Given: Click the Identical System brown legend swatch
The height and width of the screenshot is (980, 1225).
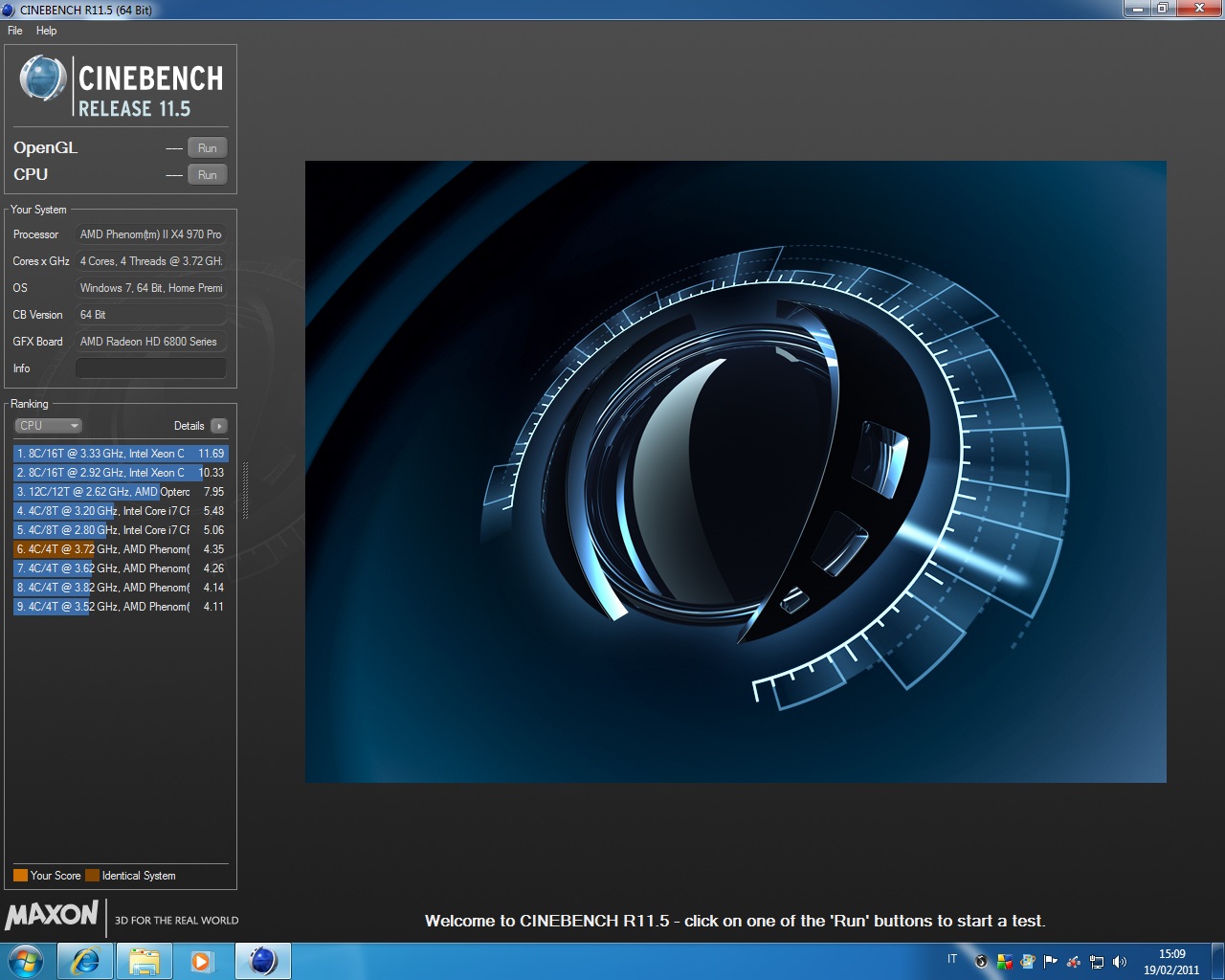Looking at the screenshot, I should tap(92, 875).
